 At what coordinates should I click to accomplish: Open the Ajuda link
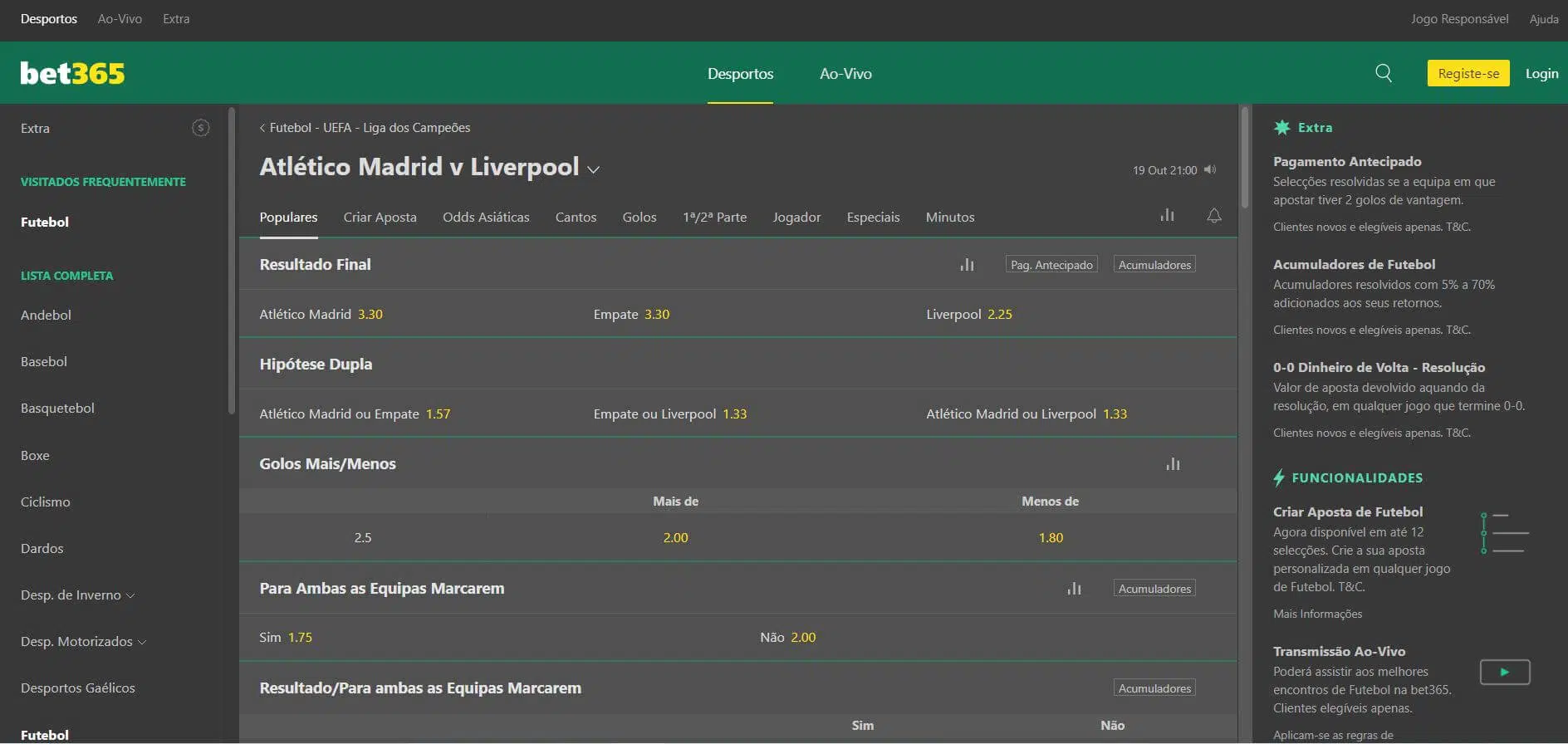point(1544,18)
